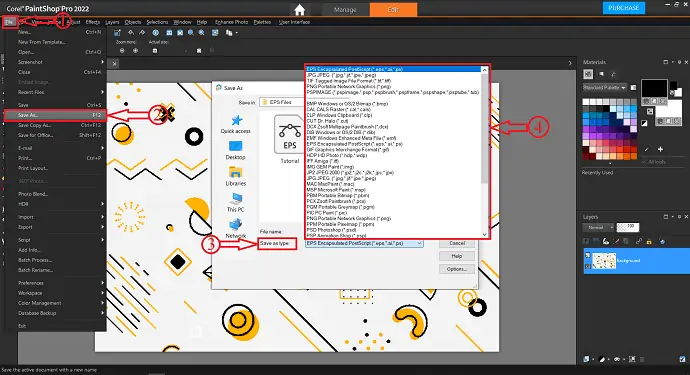
Task: Open the layer blend mode Normal dropdown
Action: pyautogui.click(x=598, y=228)
